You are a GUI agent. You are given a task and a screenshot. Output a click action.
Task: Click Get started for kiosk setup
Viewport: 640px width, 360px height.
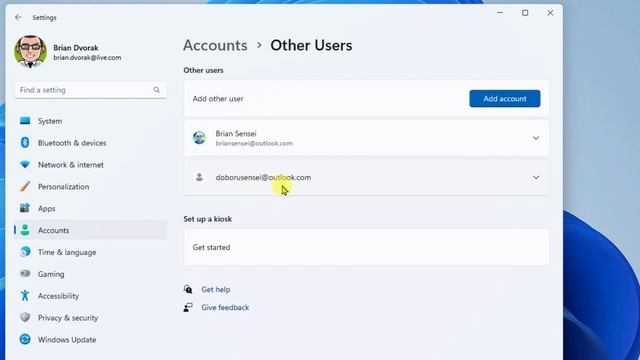(366, 247)
